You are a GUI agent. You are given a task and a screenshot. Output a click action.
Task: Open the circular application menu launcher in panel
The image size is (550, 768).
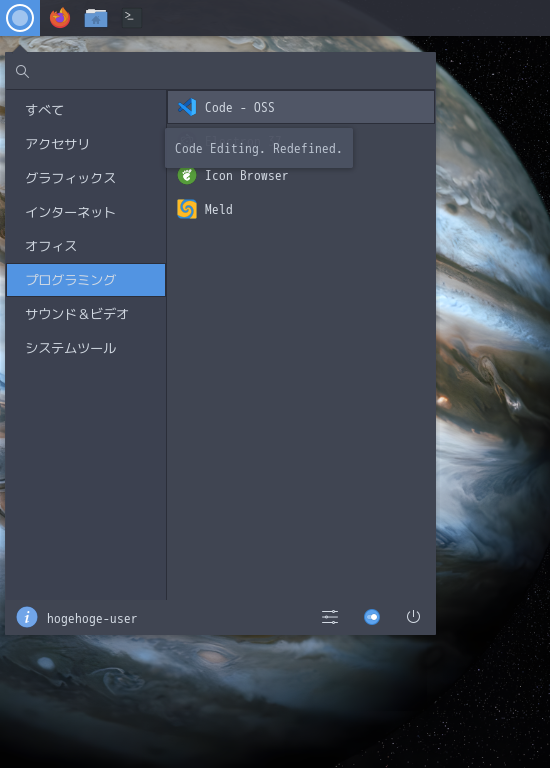20,18
